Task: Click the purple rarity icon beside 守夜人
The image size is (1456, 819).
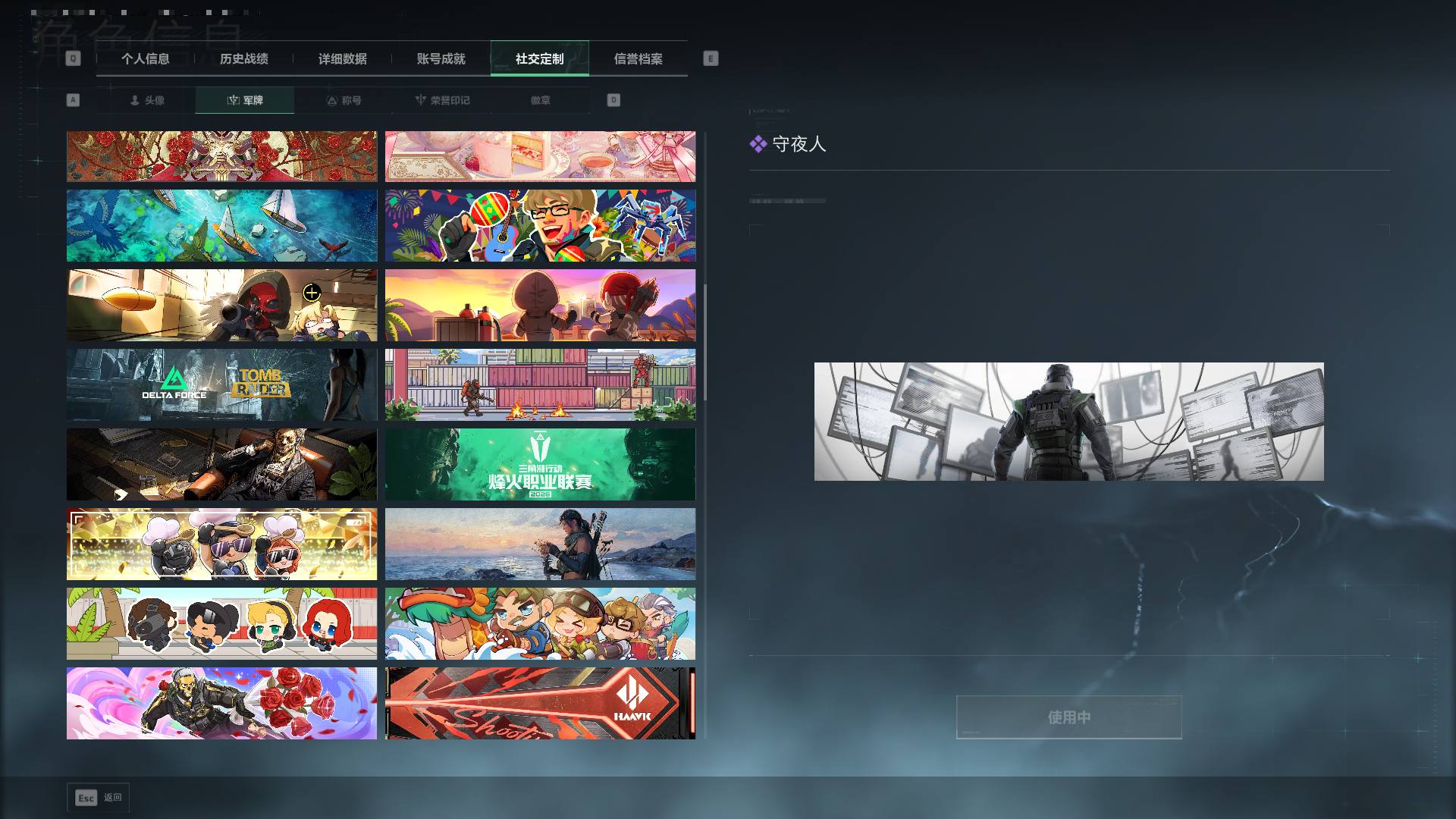Action: [x=758, y=144]
